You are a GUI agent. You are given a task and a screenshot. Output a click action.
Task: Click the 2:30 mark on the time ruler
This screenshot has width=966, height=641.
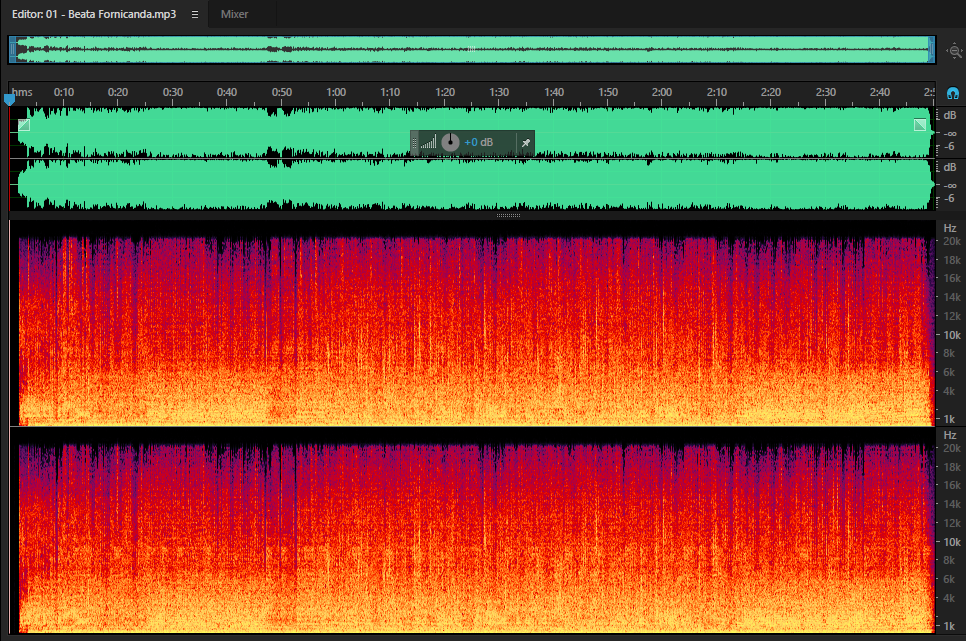(826, 92)
